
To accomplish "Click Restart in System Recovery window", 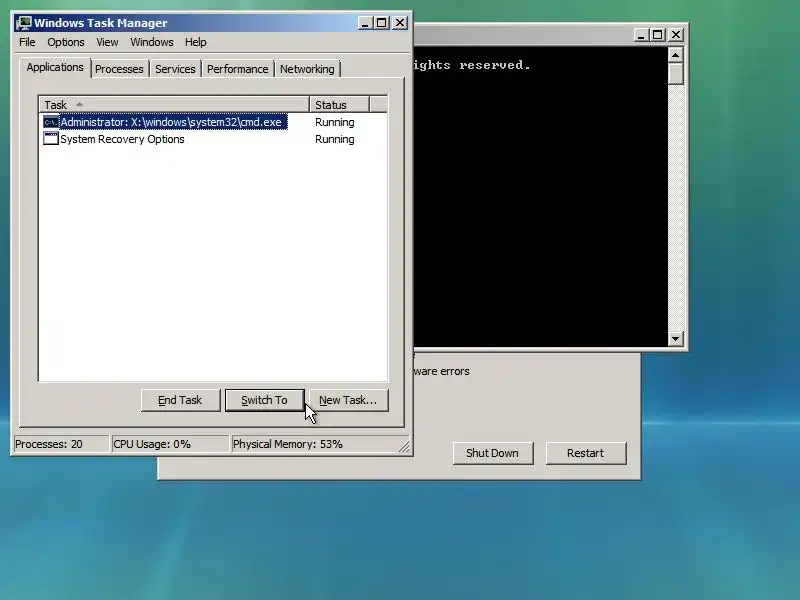I will point(585,453).
